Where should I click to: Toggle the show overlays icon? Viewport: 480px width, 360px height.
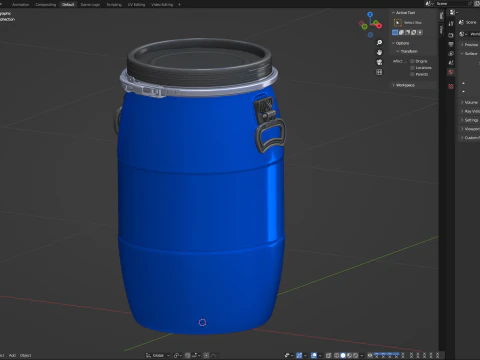coord(314,355)
